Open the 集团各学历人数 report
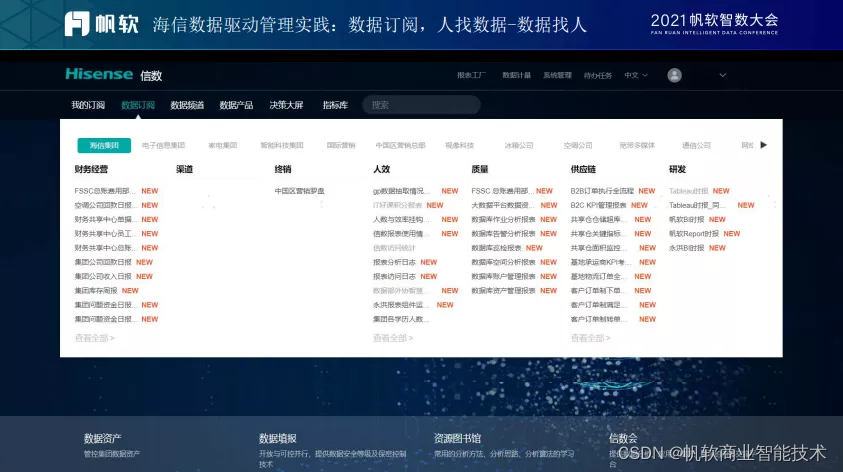843x472 pixels. pyautogui.click(x=402, y=319)
